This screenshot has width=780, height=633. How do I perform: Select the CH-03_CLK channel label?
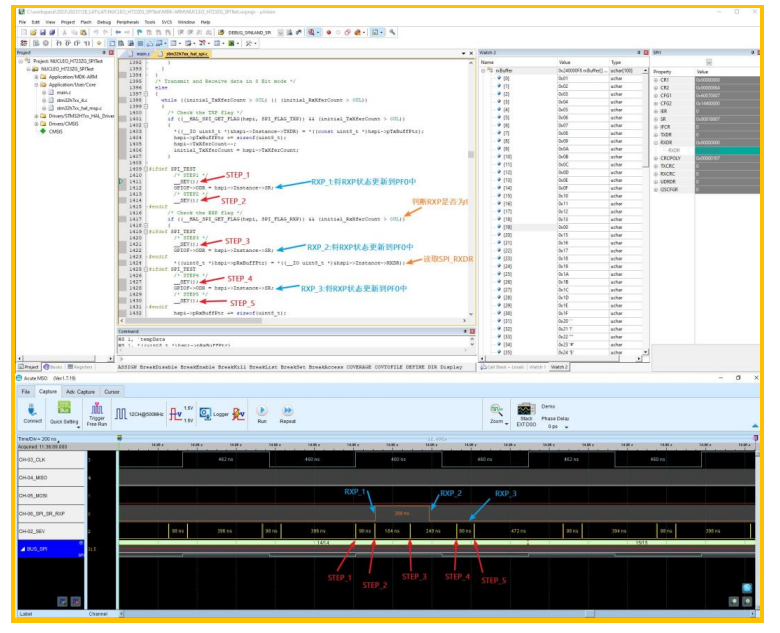[51, 460]
